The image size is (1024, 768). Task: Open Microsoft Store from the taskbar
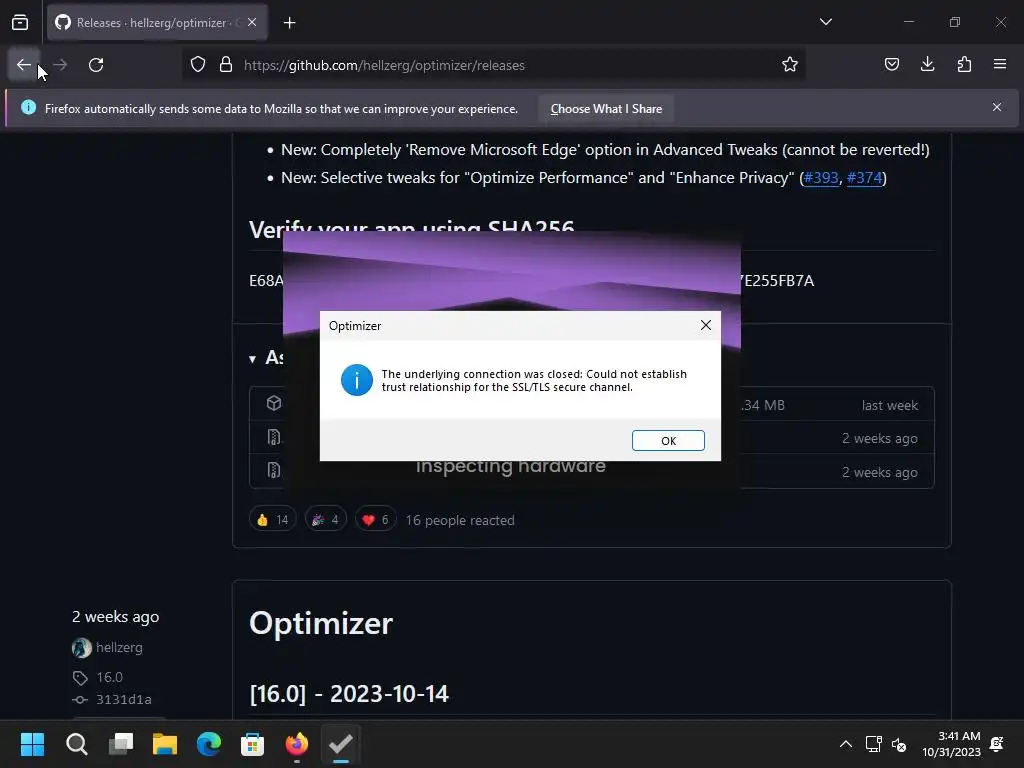pyautogui.click(x=253, y=744)
